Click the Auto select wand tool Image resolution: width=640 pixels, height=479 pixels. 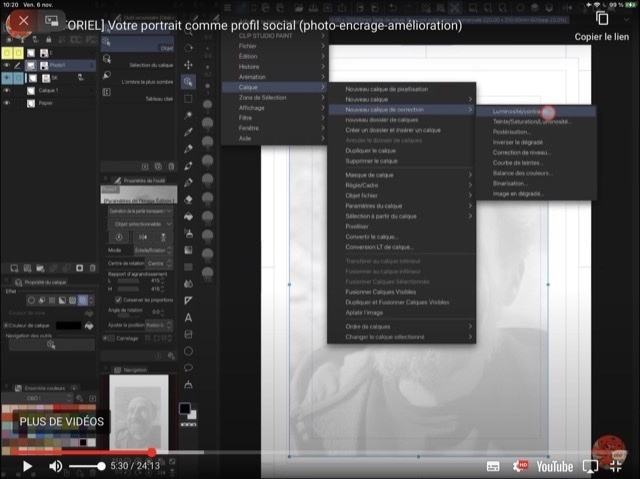188,114
